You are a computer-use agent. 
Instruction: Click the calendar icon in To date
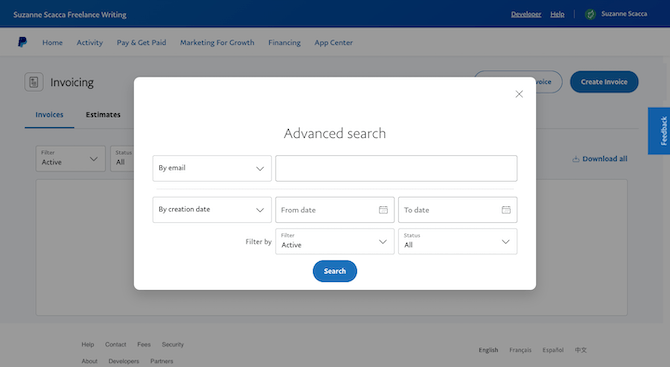(506, 210)
